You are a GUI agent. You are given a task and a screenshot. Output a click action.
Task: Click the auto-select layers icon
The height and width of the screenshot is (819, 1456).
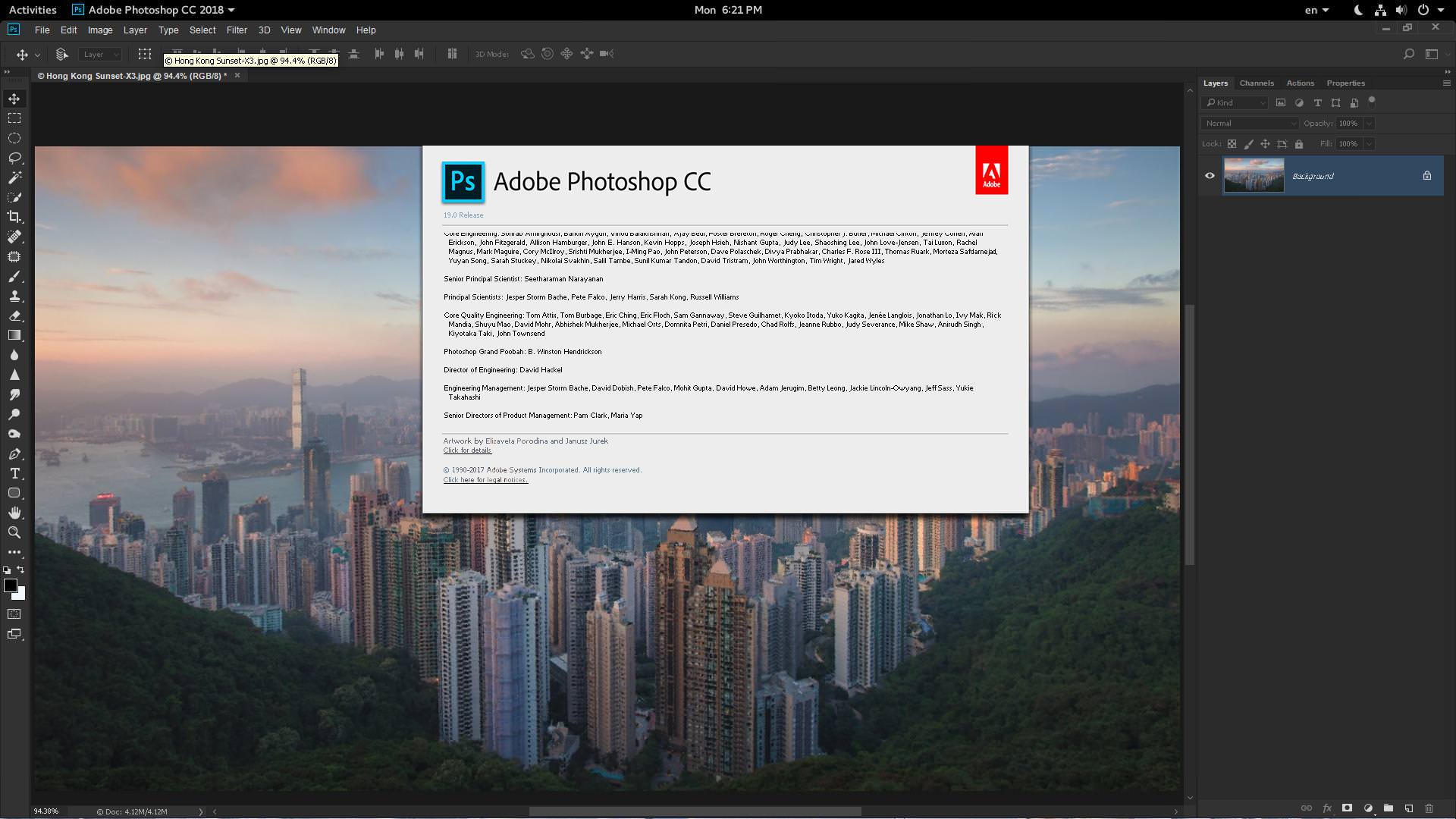click(62, 54)
